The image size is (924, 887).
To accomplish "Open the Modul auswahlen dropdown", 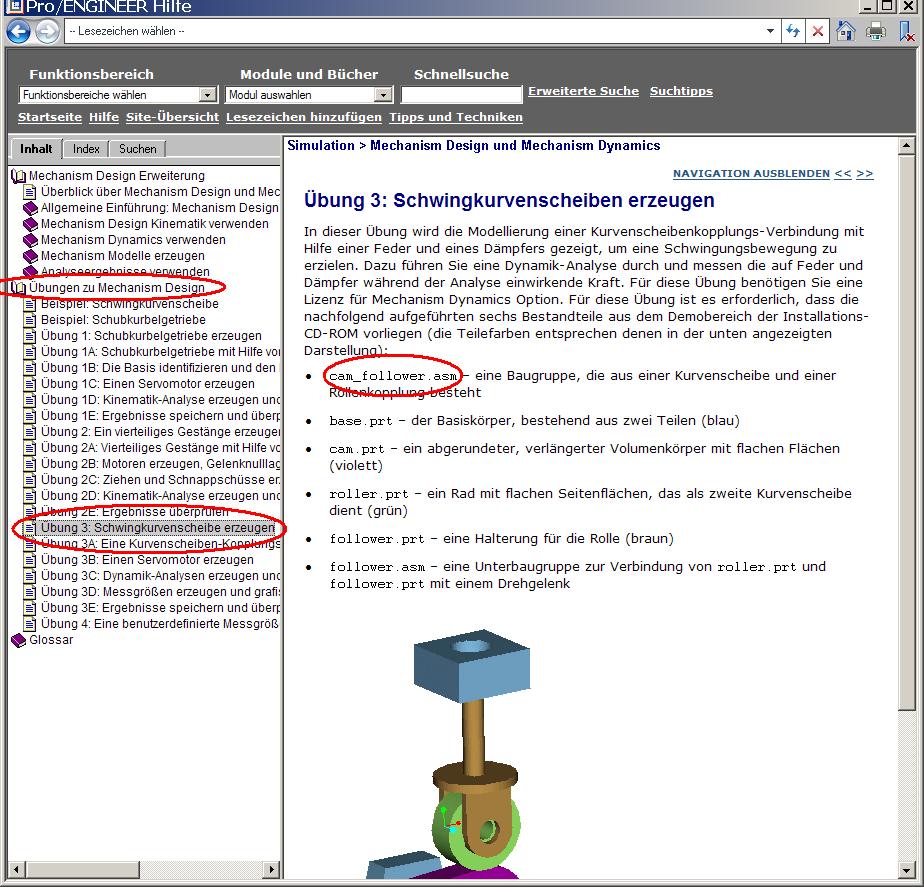I will click(x=383, y=95).
